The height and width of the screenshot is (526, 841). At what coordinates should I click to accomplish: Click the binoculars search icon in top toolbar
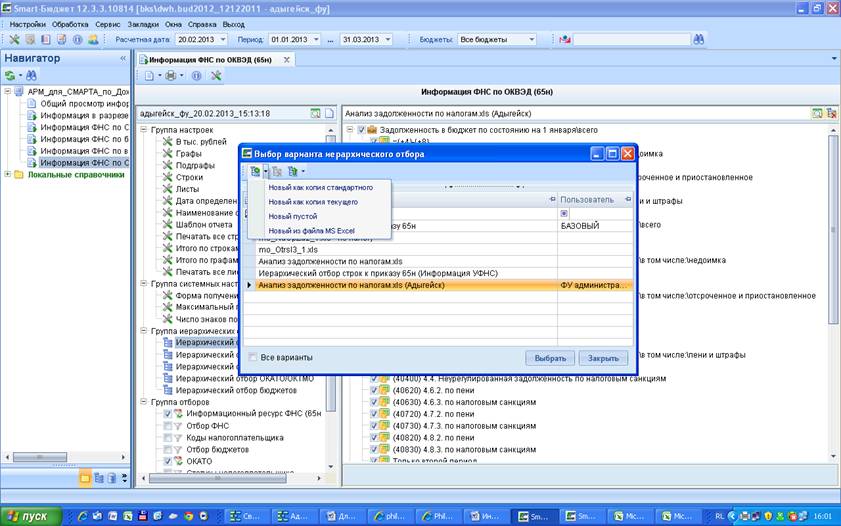pyautogui.click(x=698, y=39)
